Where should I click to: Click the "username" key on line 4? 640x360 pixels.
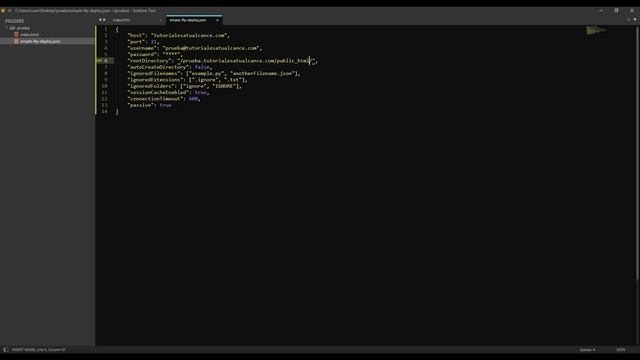coord(142,48)
